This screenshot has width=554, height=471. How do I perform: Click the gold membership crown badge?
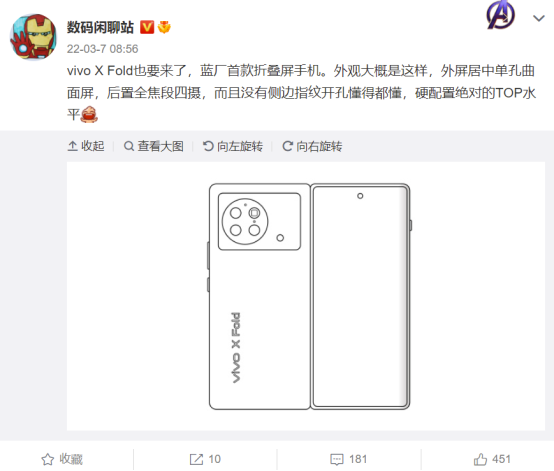[164, 27]
